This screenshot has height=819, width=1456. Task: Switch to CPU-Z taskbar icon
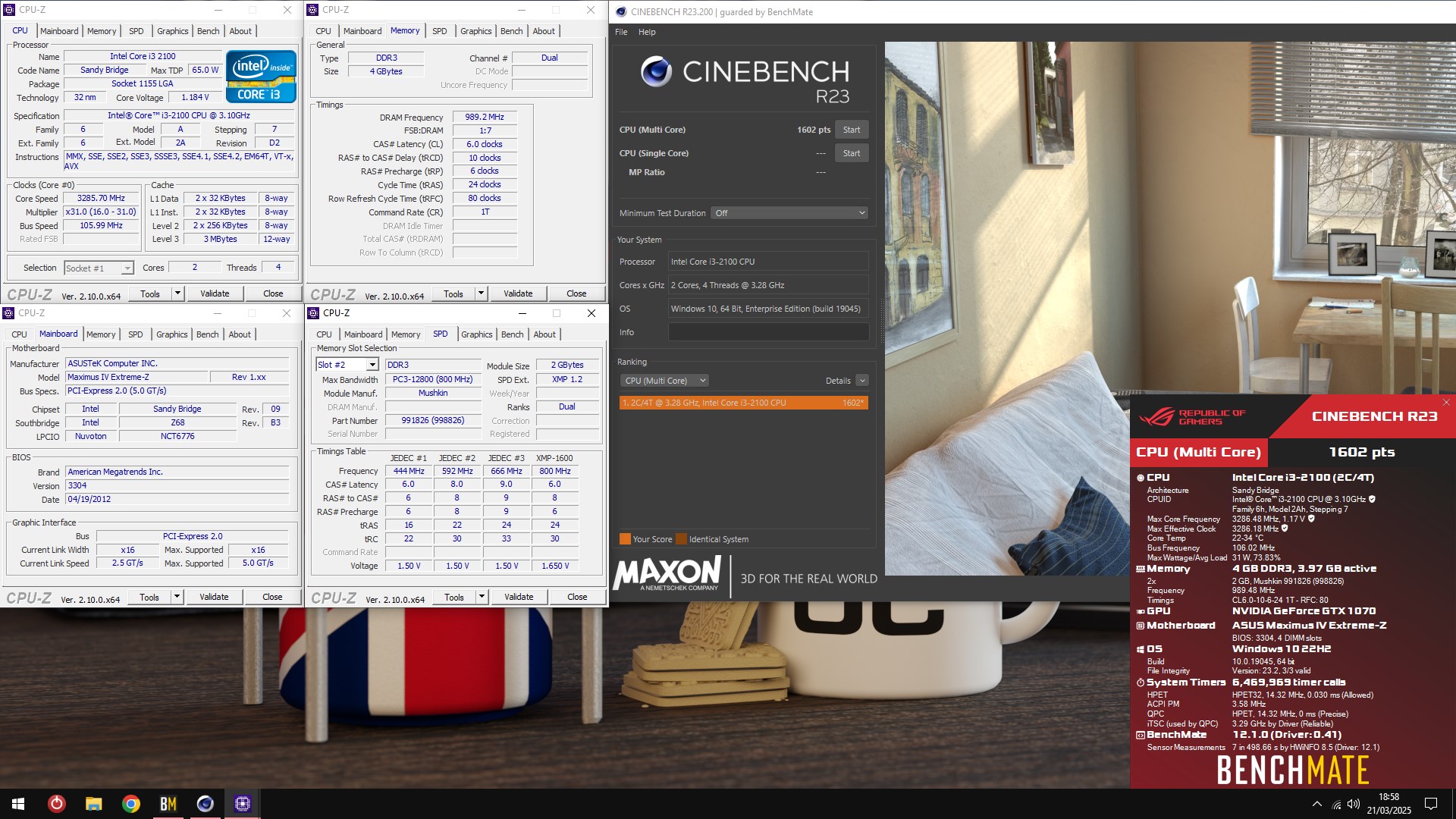[242, 804]
